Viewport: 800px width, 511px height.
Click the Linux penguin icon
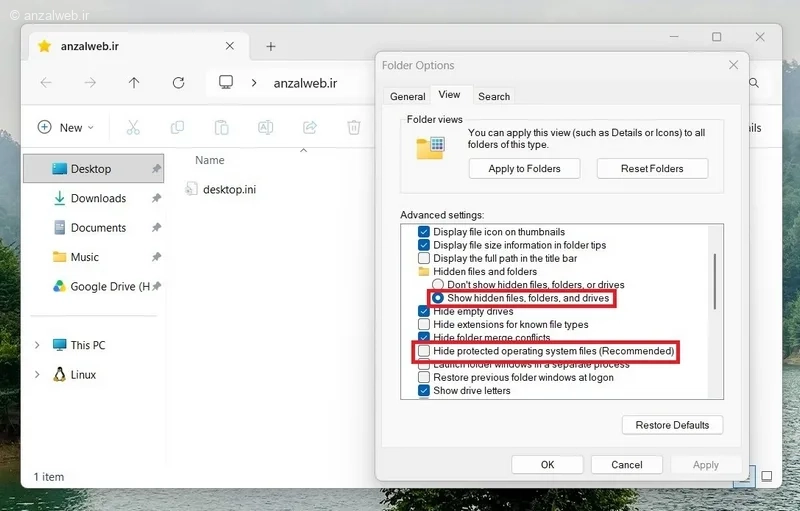tap(59, 374)
